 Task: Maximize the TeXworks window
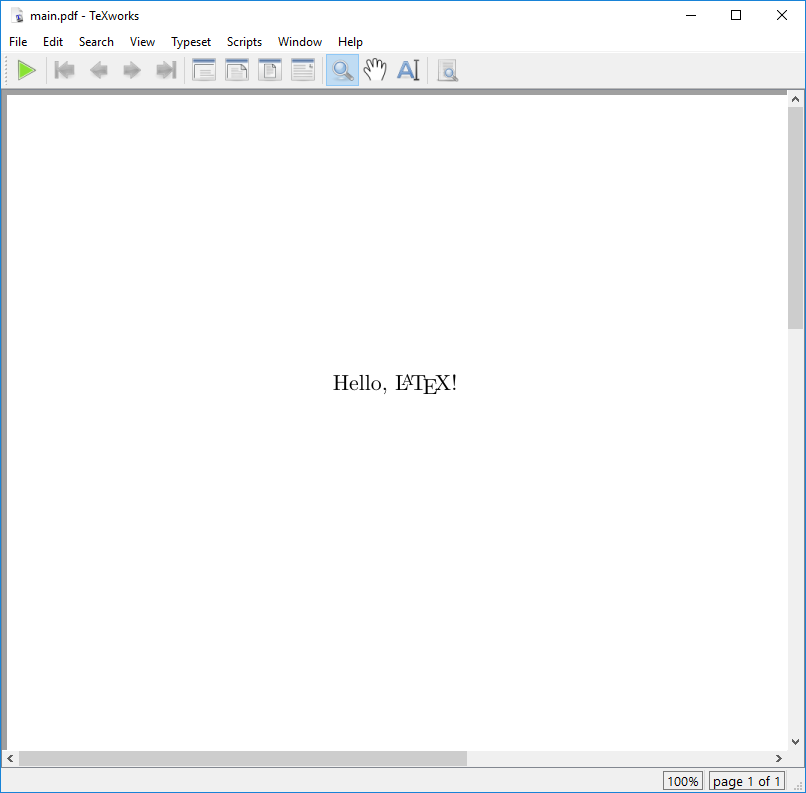pos(736,15)
